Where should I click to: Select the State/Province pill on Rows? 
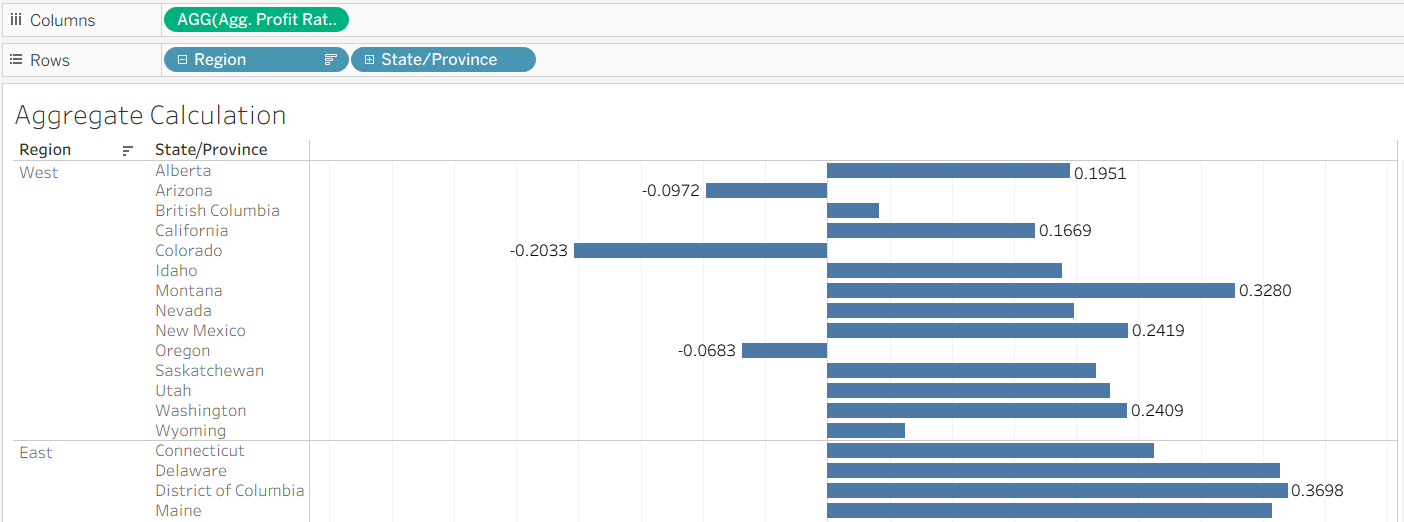click(443, 60)
